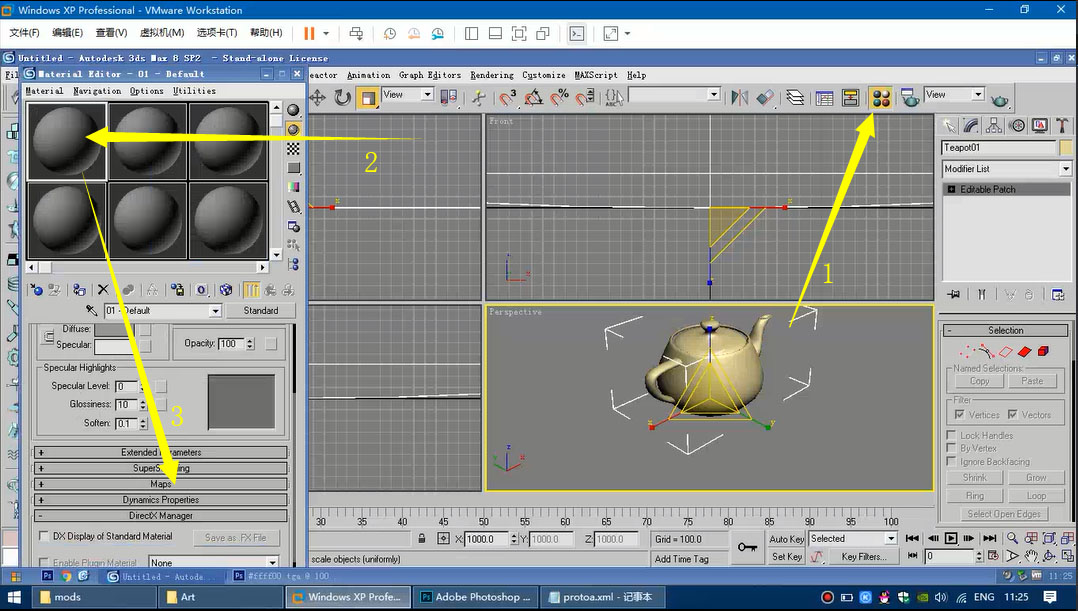Click Get Material icon in Material Editor

click(36, 290)
